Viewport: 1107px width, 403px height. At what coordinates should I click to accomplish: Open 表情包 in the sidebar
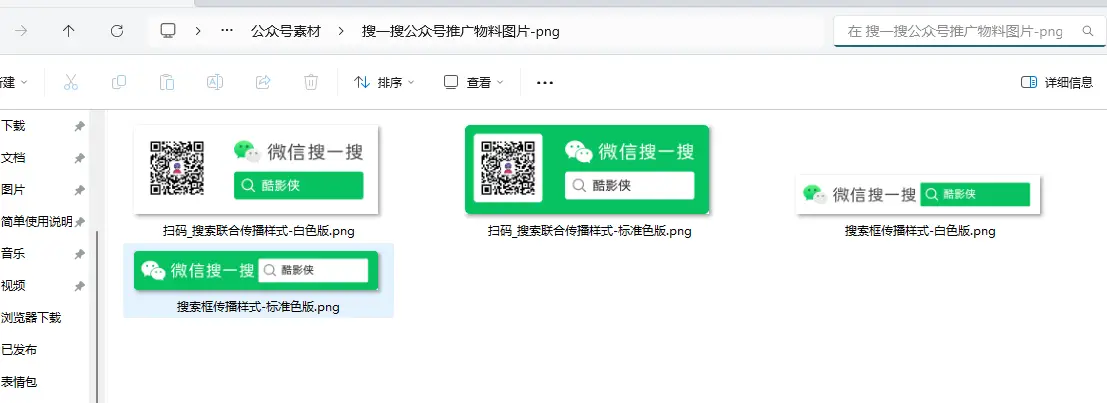click(18, 382)
